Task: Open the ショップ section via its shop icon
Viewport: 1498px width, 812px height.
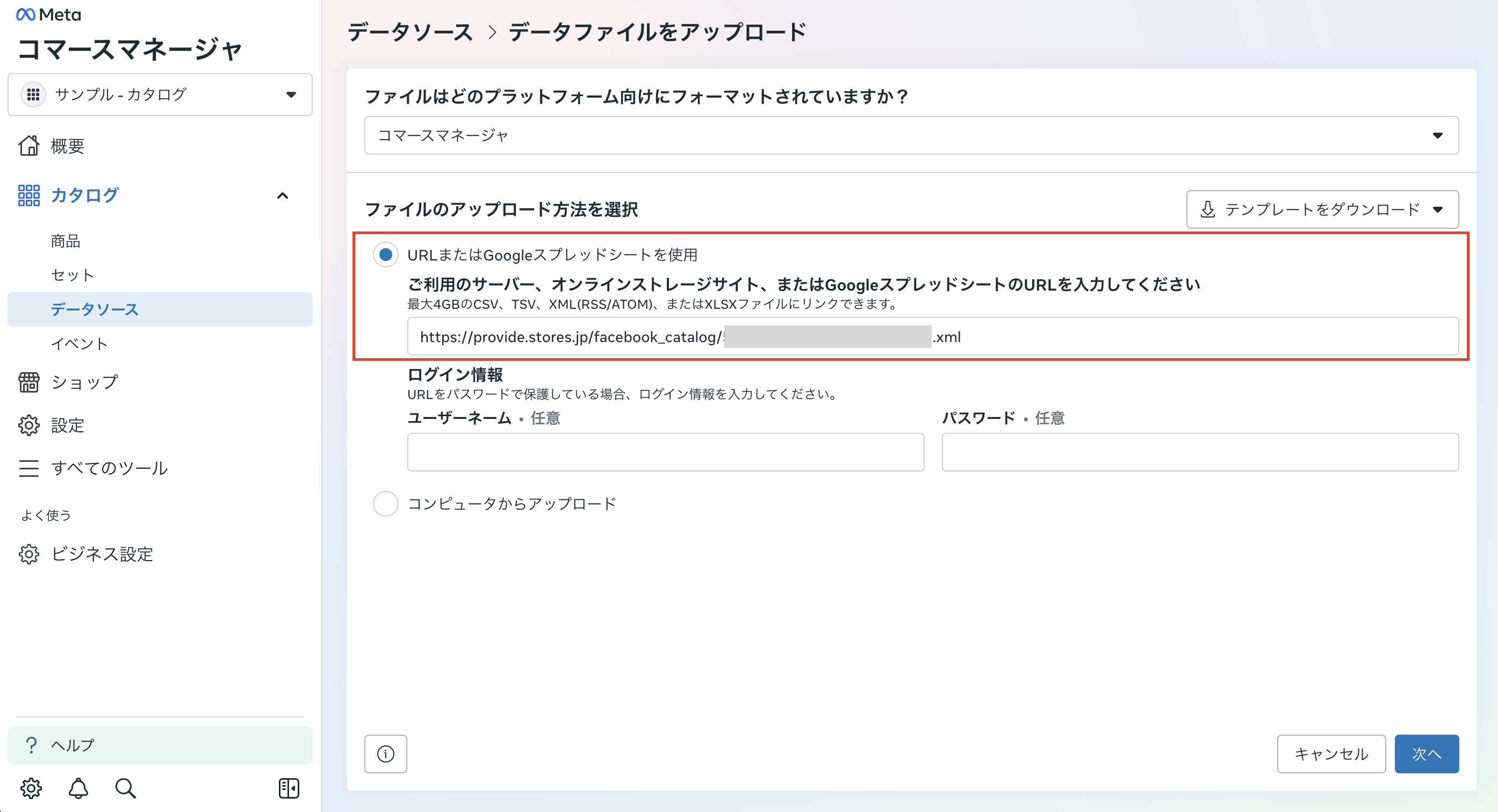Action: coord(29,382)
